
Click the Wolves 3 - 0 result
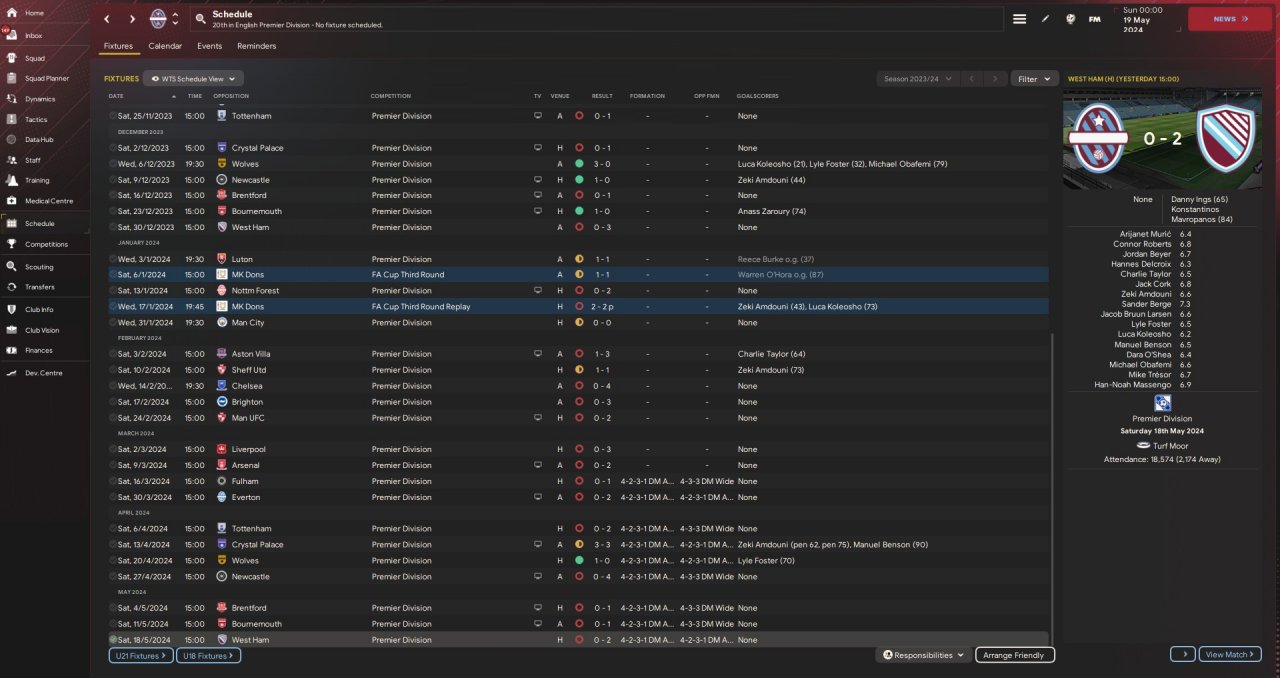pos(602,164)
